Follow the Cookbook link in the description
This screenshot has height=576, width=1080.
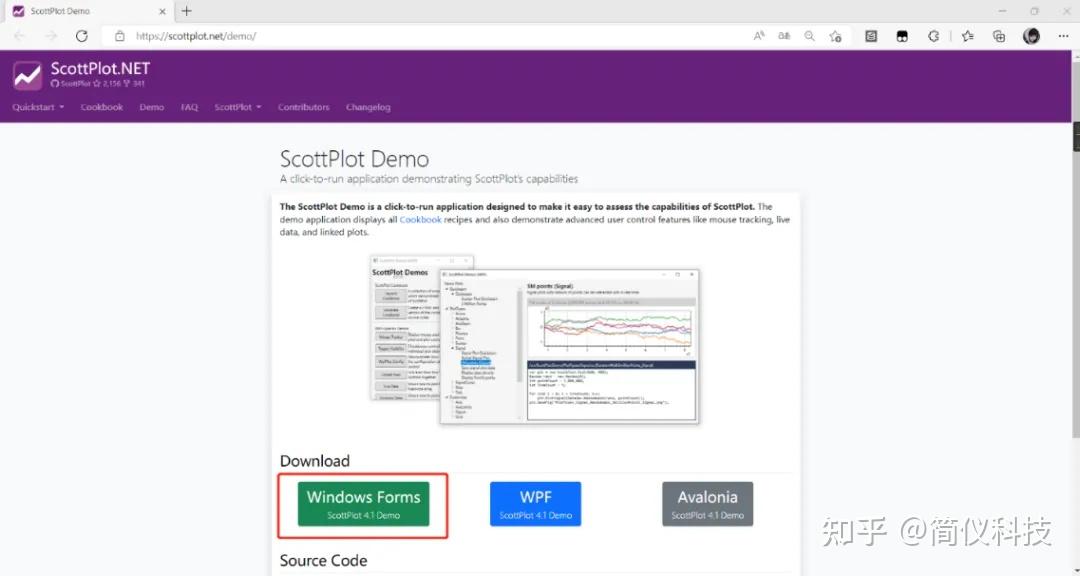click(x=420, y=220)
